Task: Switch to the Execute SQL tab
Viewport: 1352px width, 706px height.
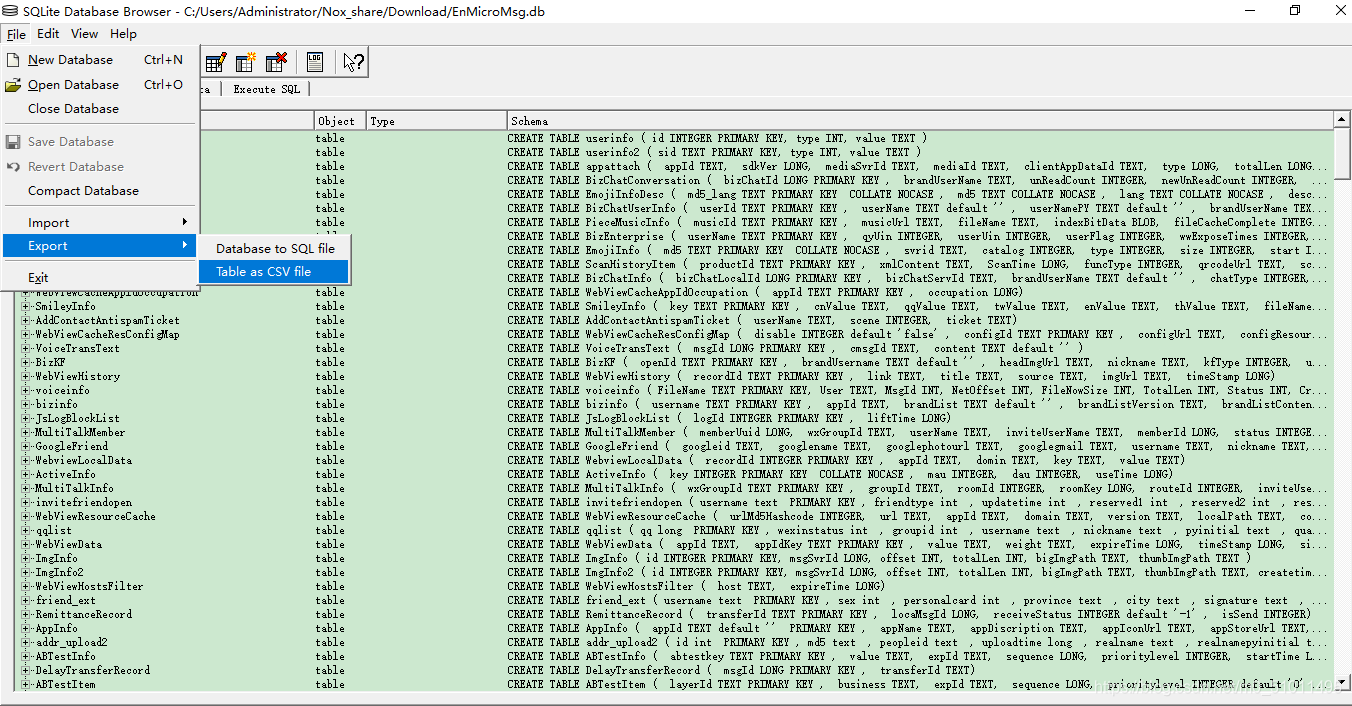Action: point(266,89)
